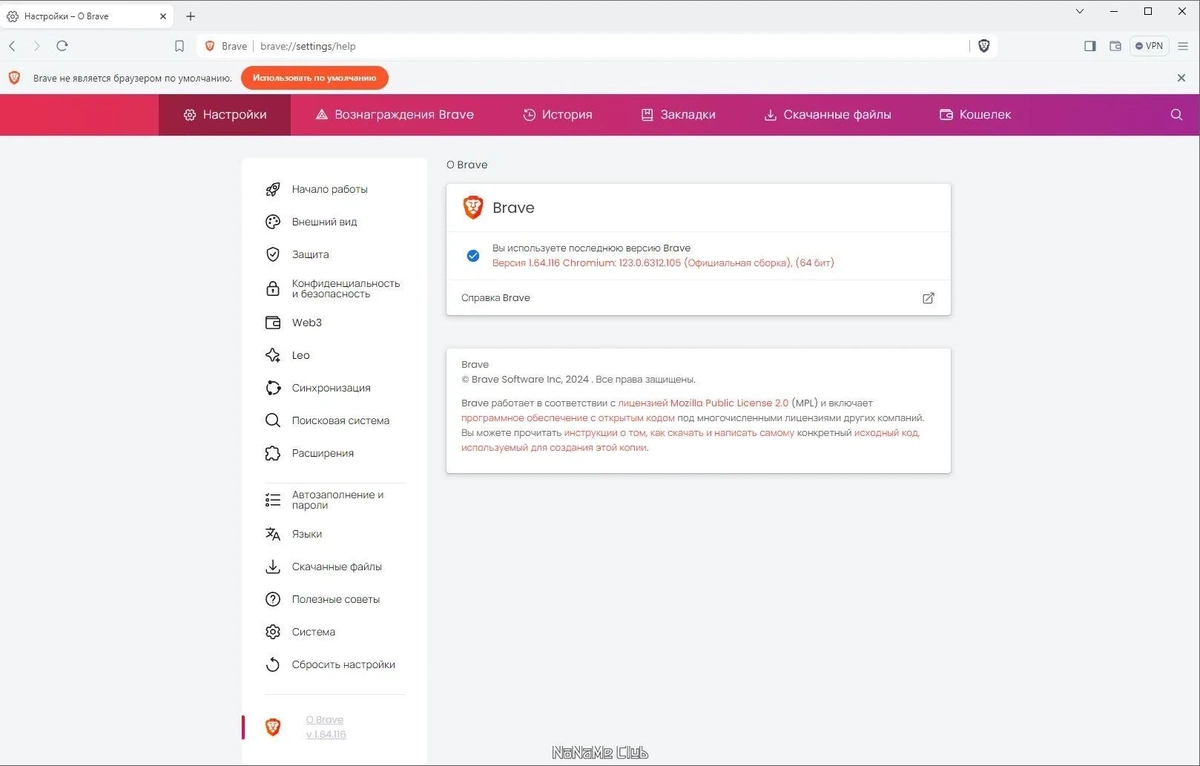This screenshot has width=1200, height=766.
Task: Open the settings search magnifier icon
Action: [1177, 115]
